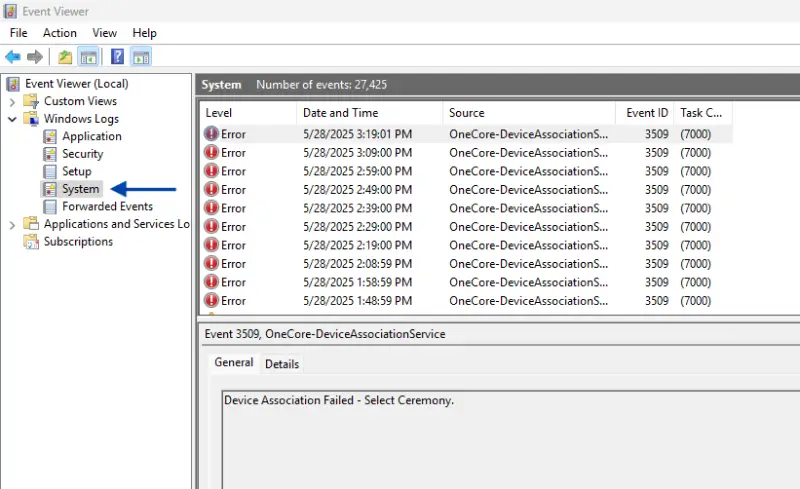Click error icon of 2:19:00 PM event
Image resolution: width=800 pixels, height=489 pixels.
[211, 245]
